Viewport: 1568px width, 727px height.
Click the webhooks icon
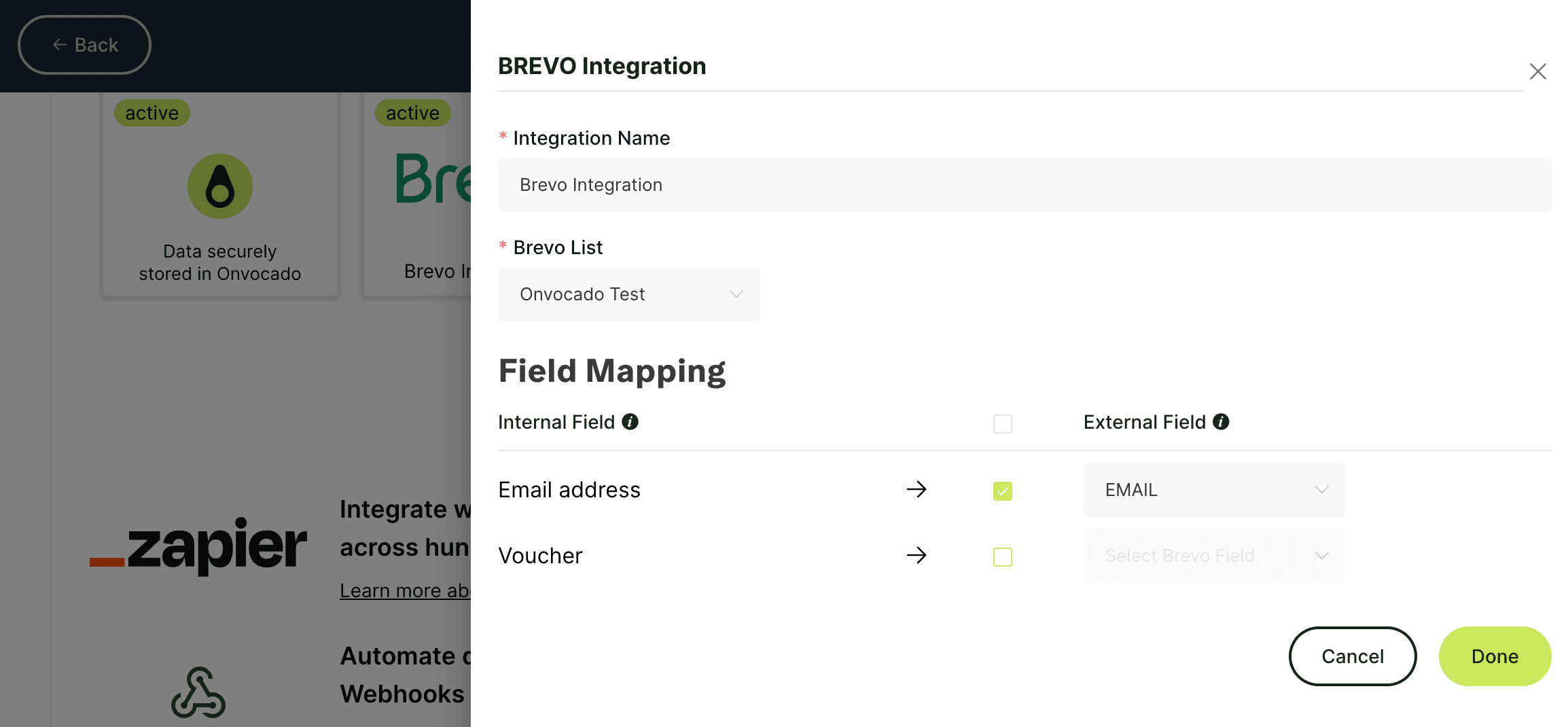point(198,692)
